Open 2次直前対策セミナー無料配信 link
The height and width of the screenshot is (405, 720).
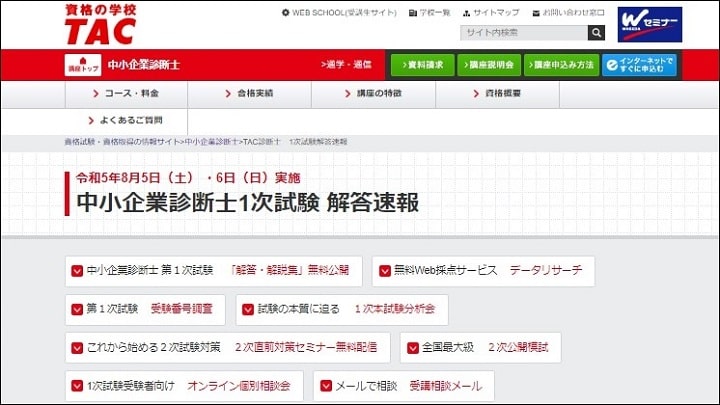306,347
